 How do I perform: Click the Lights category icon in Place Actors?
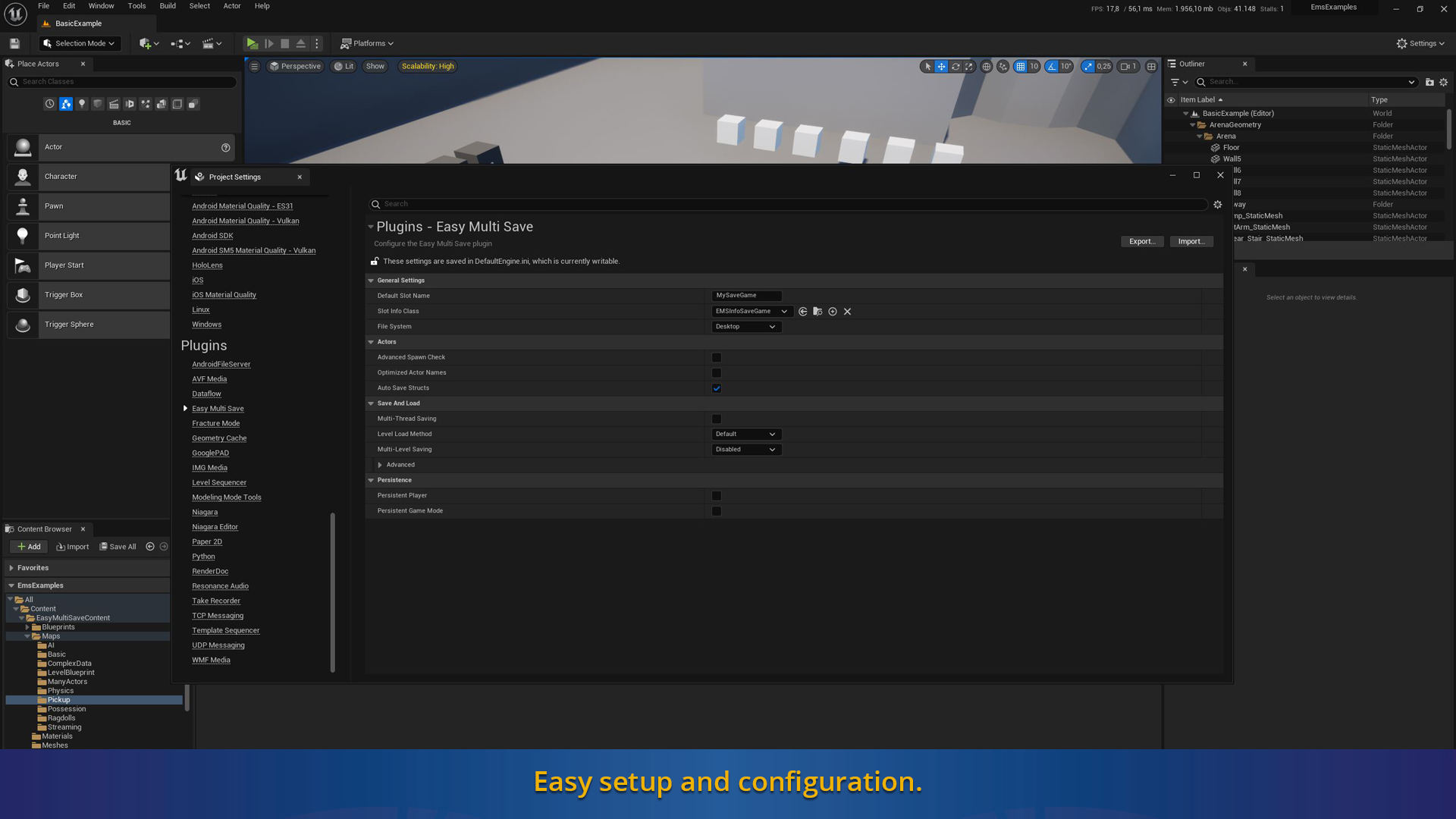pos(82,104)
